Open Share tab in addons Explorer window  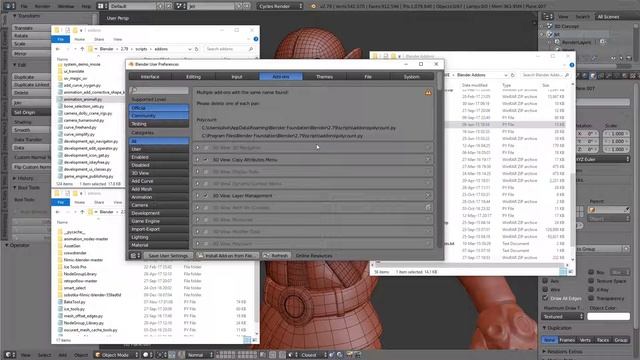pyautogui.click(x=99, y=39)
